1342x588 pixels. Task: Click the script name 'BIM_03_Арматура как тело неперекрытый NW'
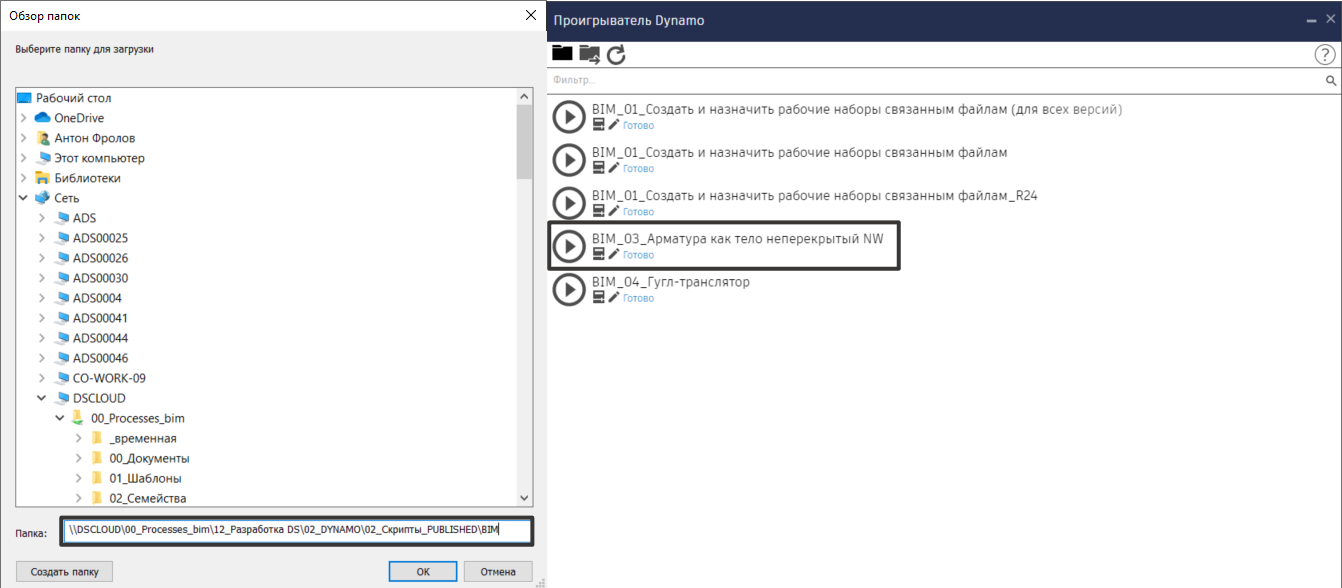click(x=738, y=238)
